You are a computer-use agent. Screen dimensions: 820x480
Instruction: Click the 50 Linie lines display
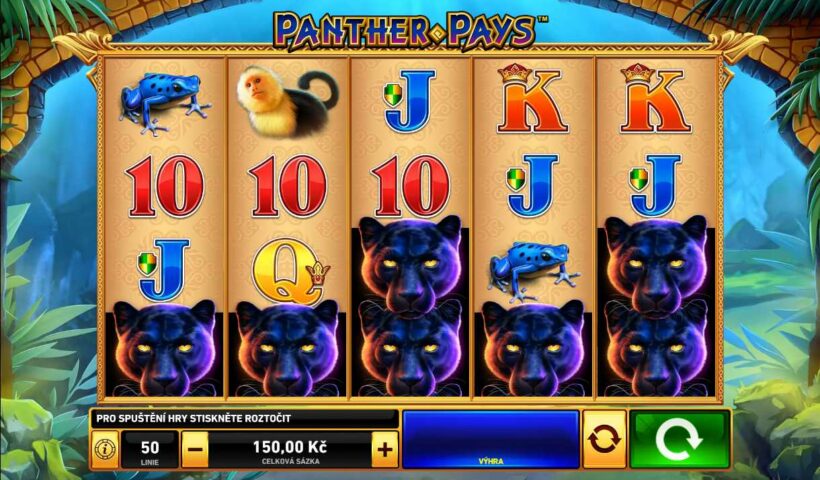coord(150,449)
